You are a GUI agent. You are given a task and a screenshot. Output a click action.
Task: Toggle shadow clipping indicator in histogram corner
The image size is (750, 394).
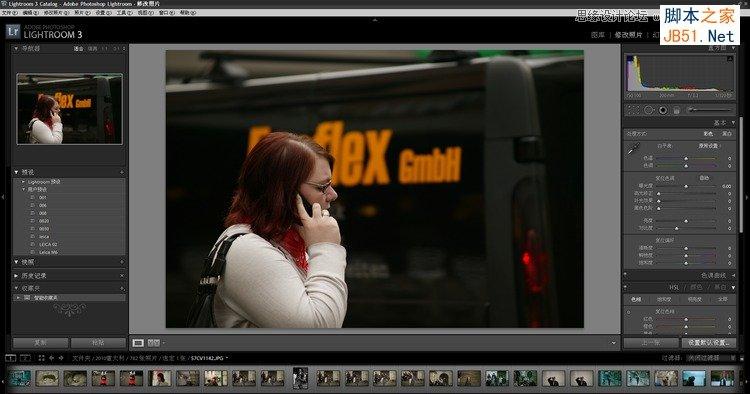(x=629, y=58)
